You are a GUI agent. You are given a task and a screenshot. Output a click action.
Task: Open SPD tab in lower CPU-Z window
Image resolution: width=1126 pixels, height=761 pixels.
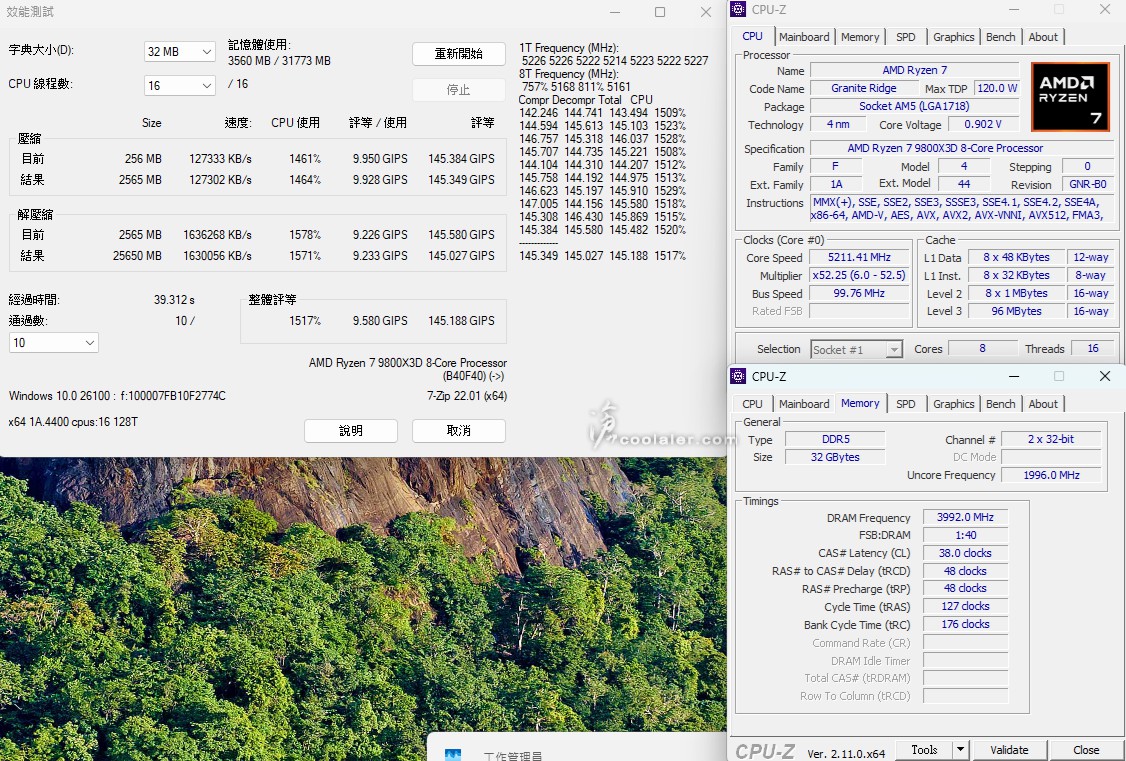(x=906, y=403)
